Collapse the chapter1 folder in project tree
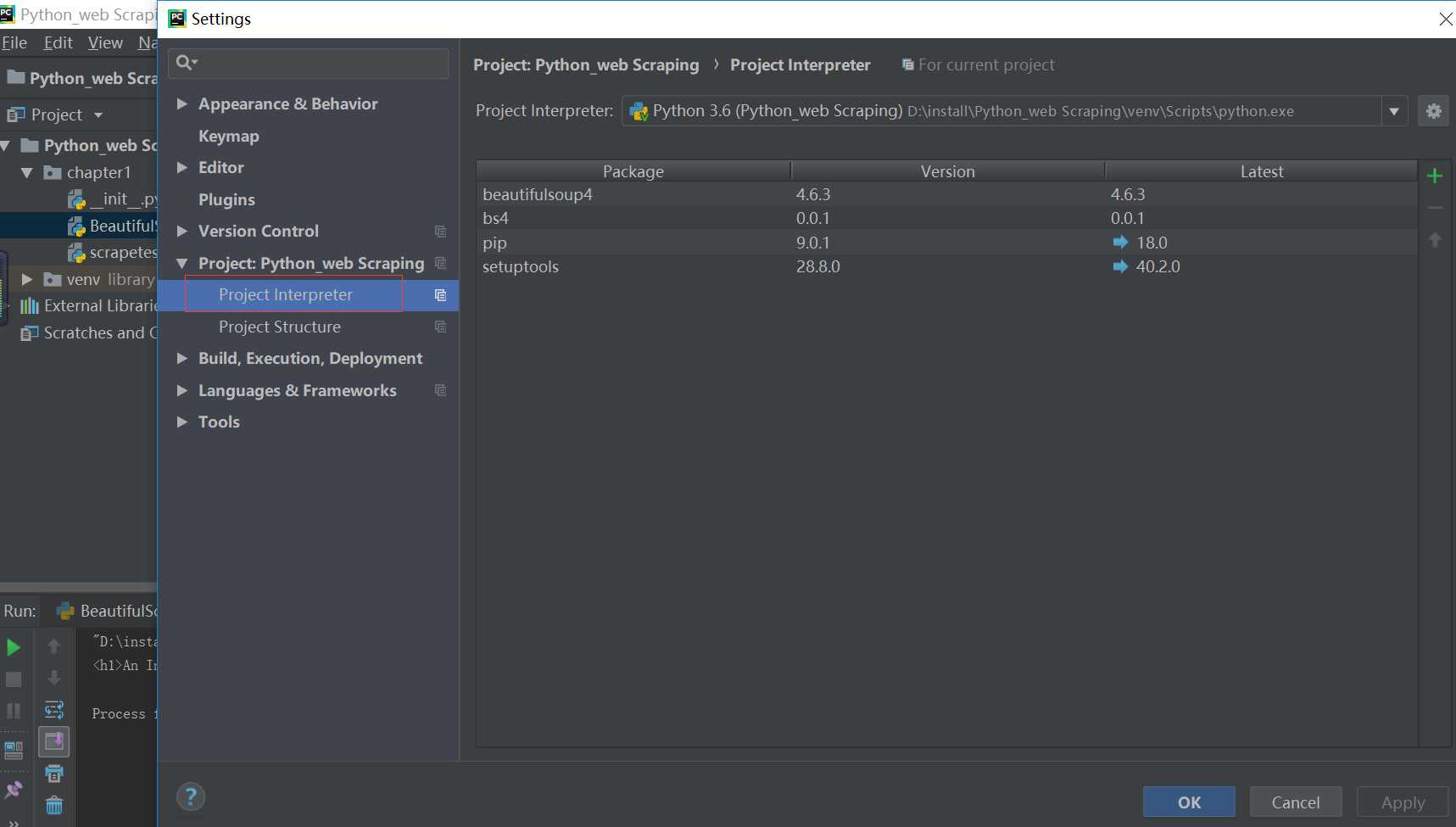The image size is (1456, 827). pyautogui.click(x=26, y=172)
